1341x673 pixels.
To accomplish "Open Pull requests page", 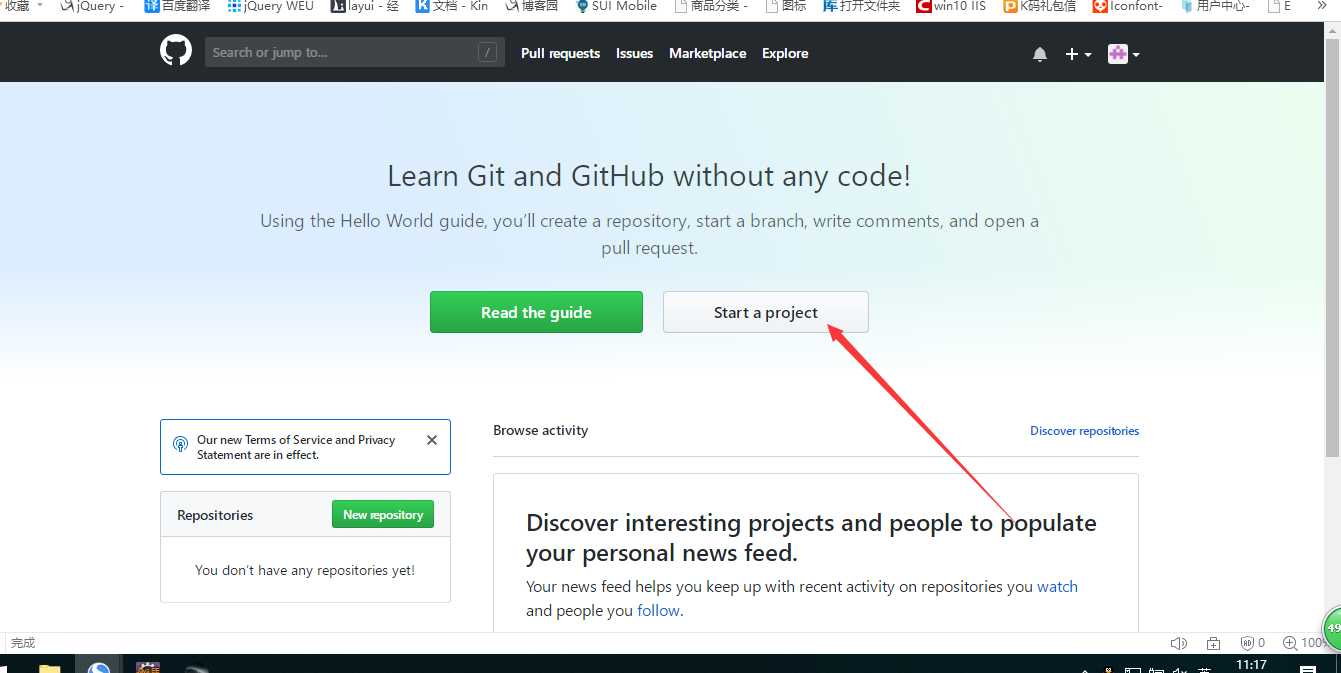I will (560, 54).
